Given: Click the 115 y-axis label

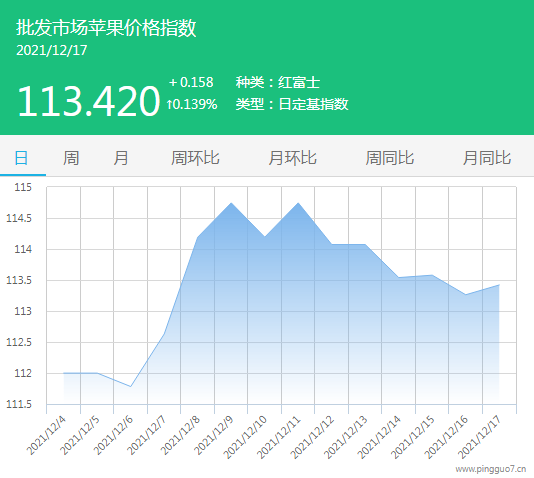Looking at the screenshot, I should 23,187.
